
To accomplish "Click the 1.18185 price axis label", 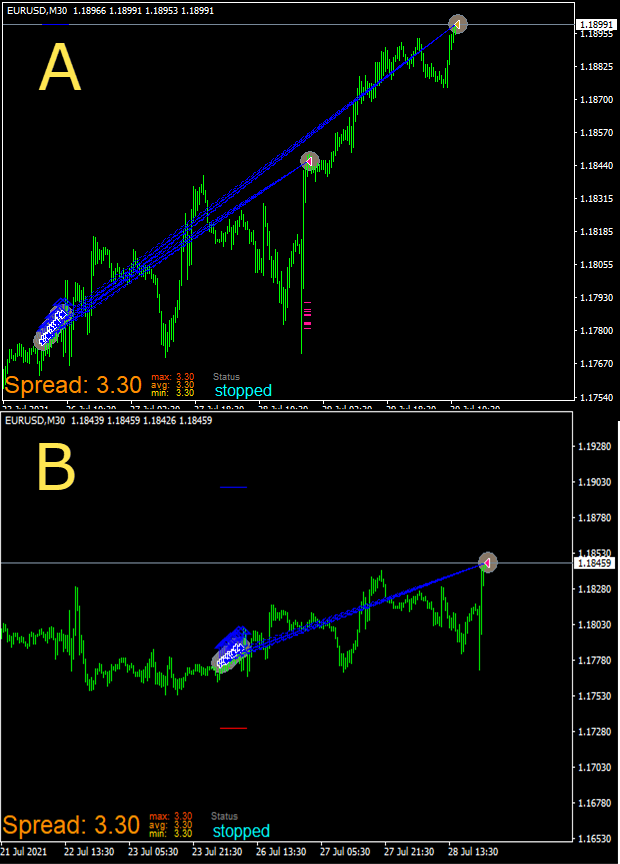I will (596, 231).
